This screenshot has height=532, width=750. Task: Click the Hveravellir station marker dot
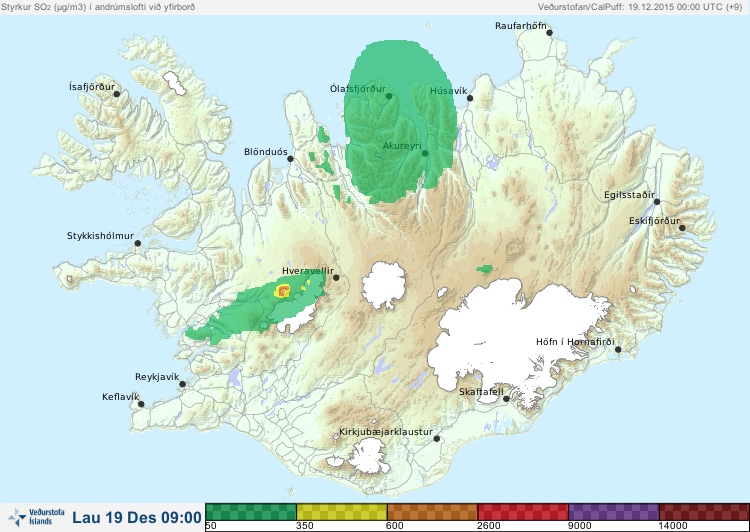[336, 277]
